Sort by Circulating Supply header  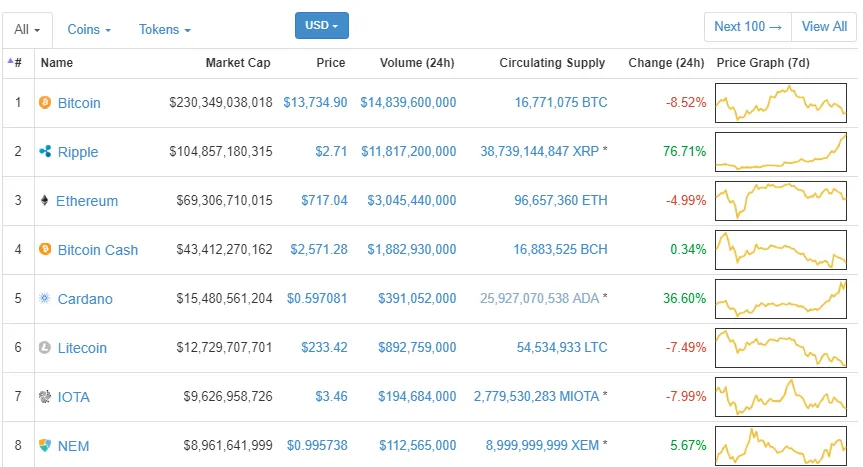click(x=552, y=63)
